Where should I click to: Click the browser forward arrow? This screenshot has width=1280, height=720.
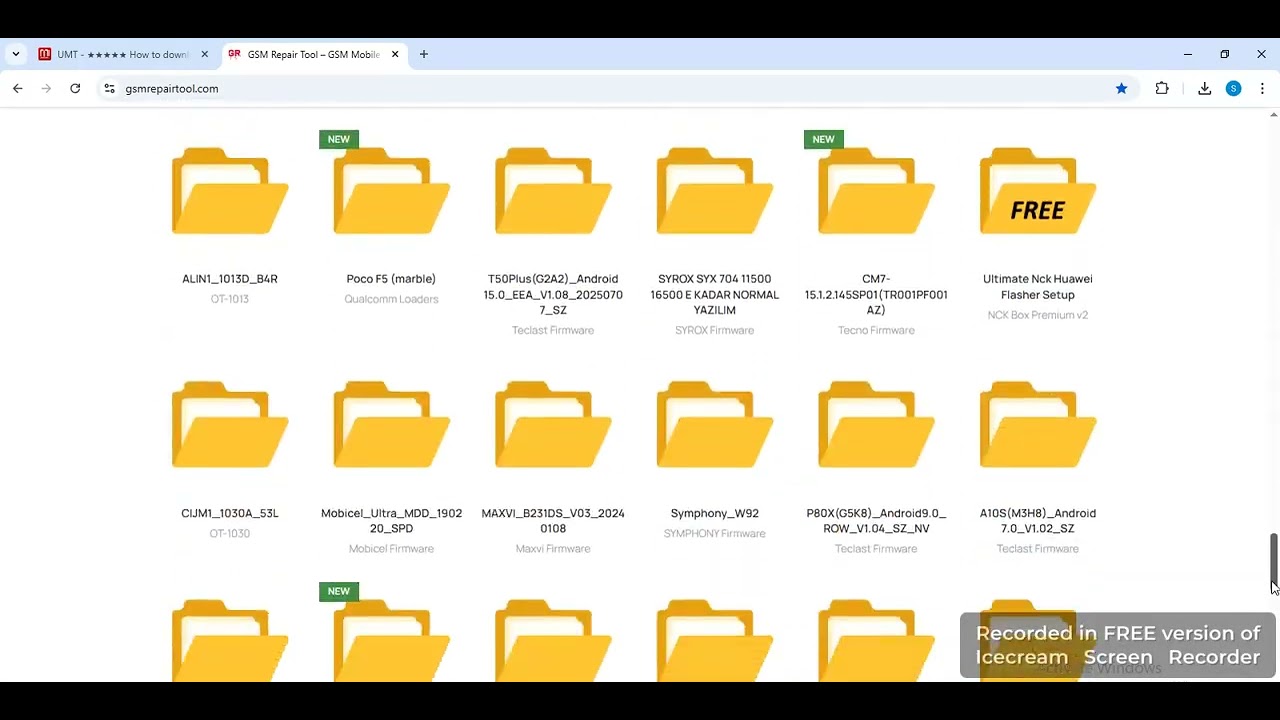46,88
